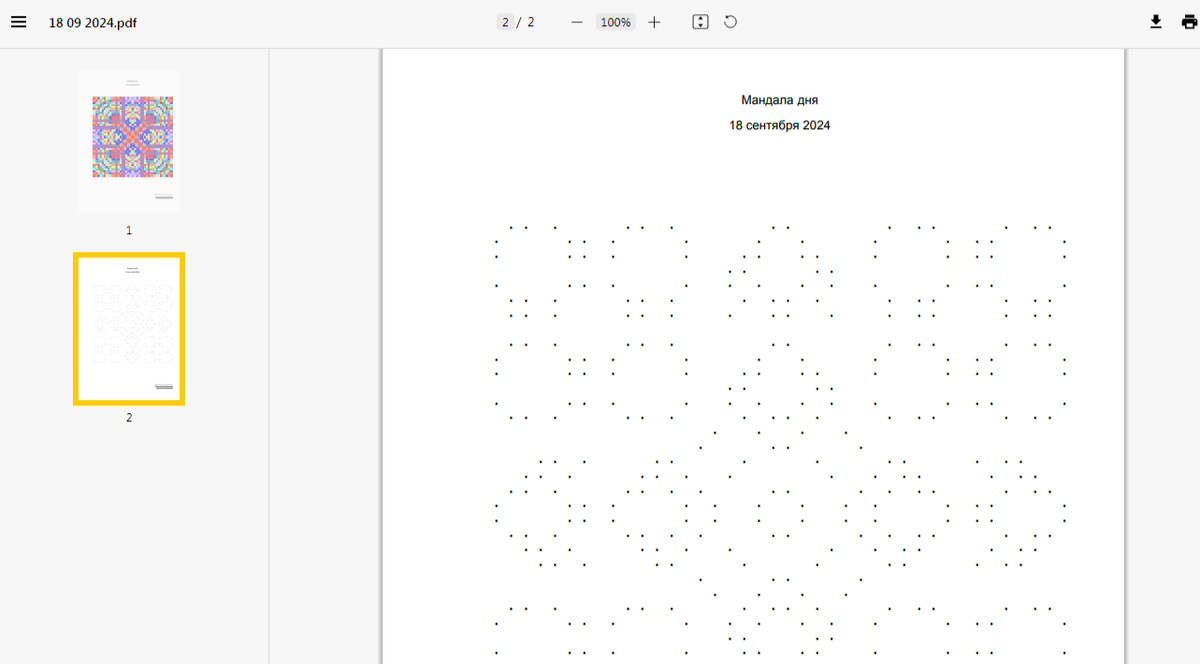Select the highlighted page 2 thumbnail

[x=129, y=329]
